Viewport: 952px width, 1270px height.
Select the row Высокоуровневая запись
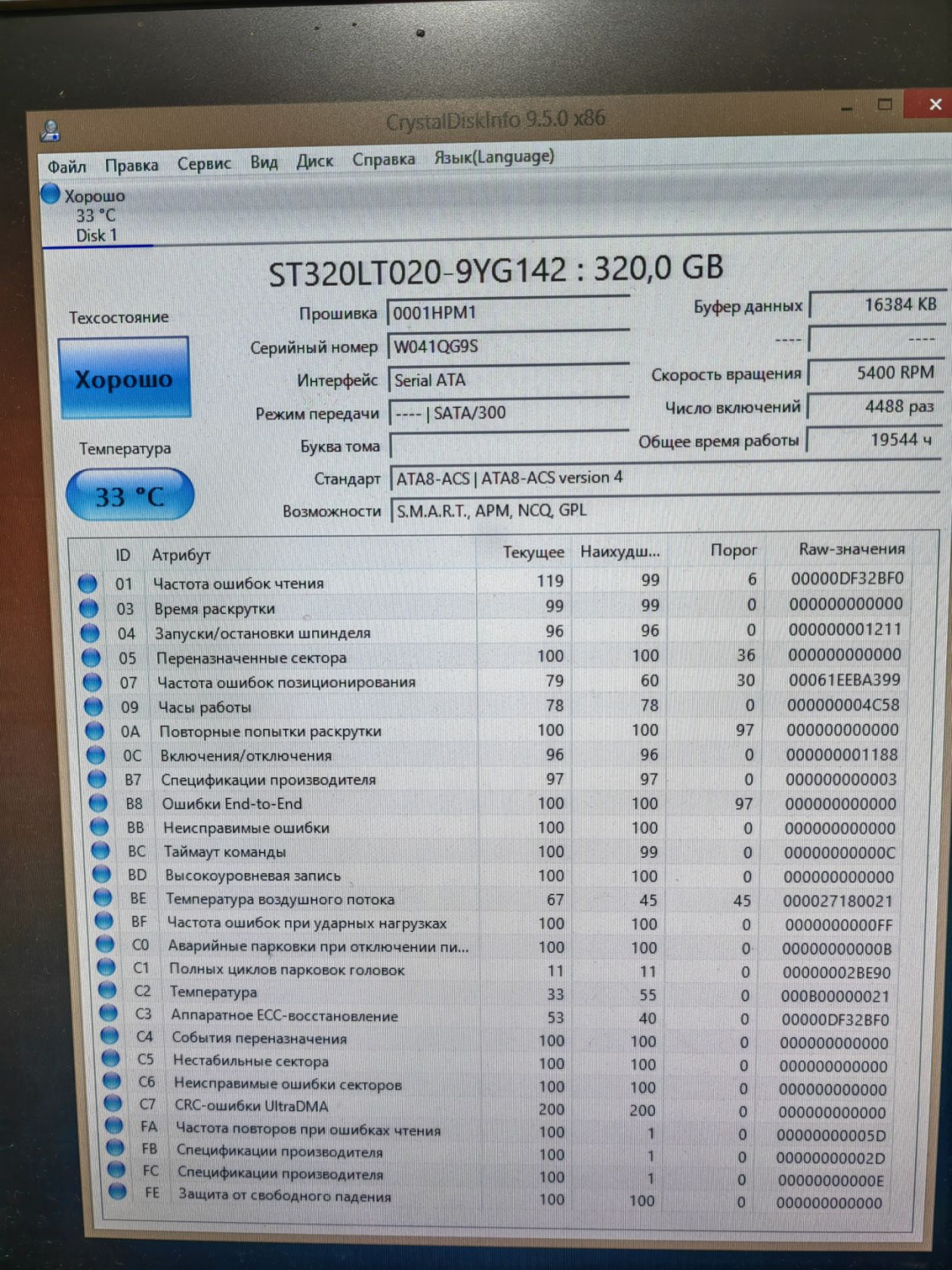tap(495, 876)
